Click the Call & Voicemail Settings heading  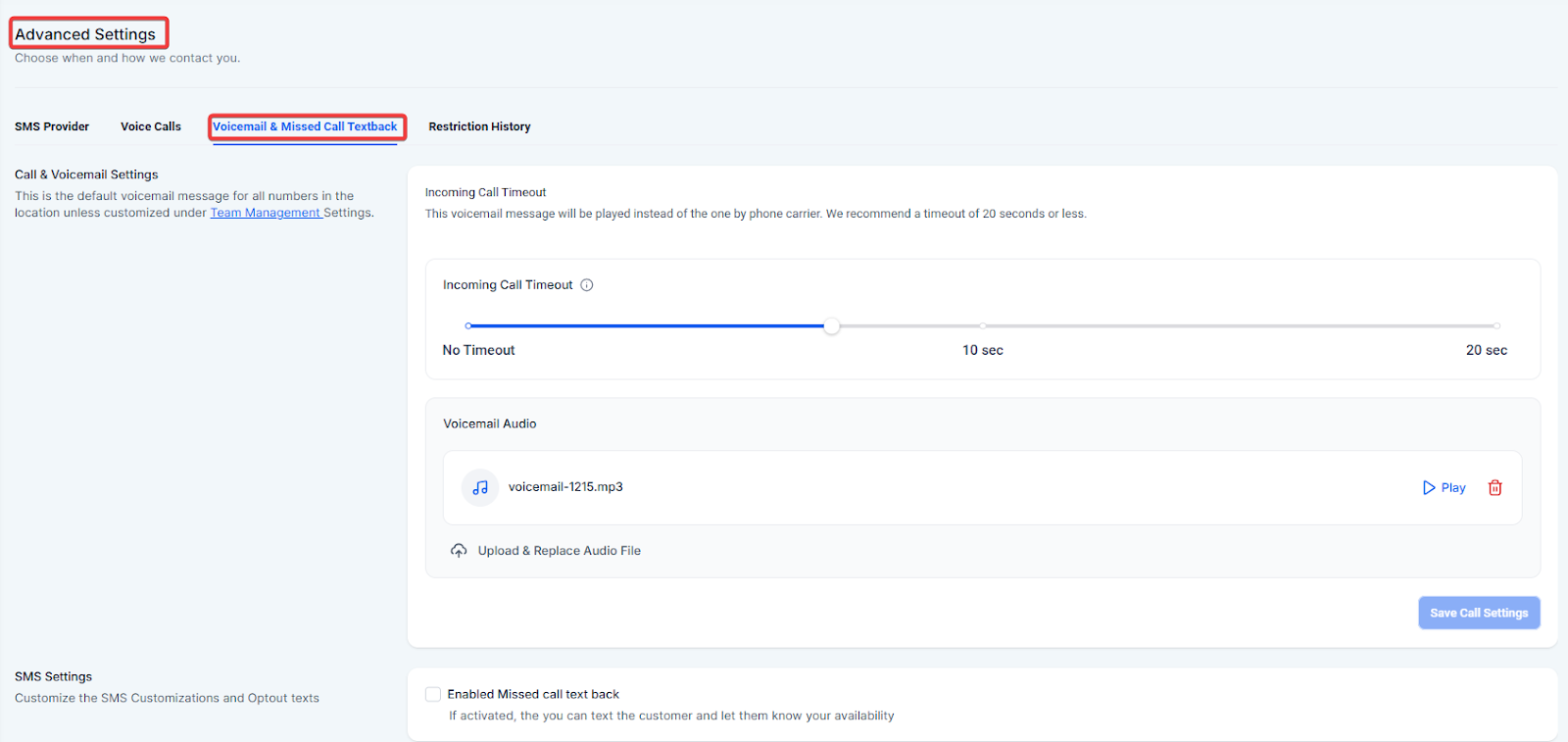(x=86, y=174)
